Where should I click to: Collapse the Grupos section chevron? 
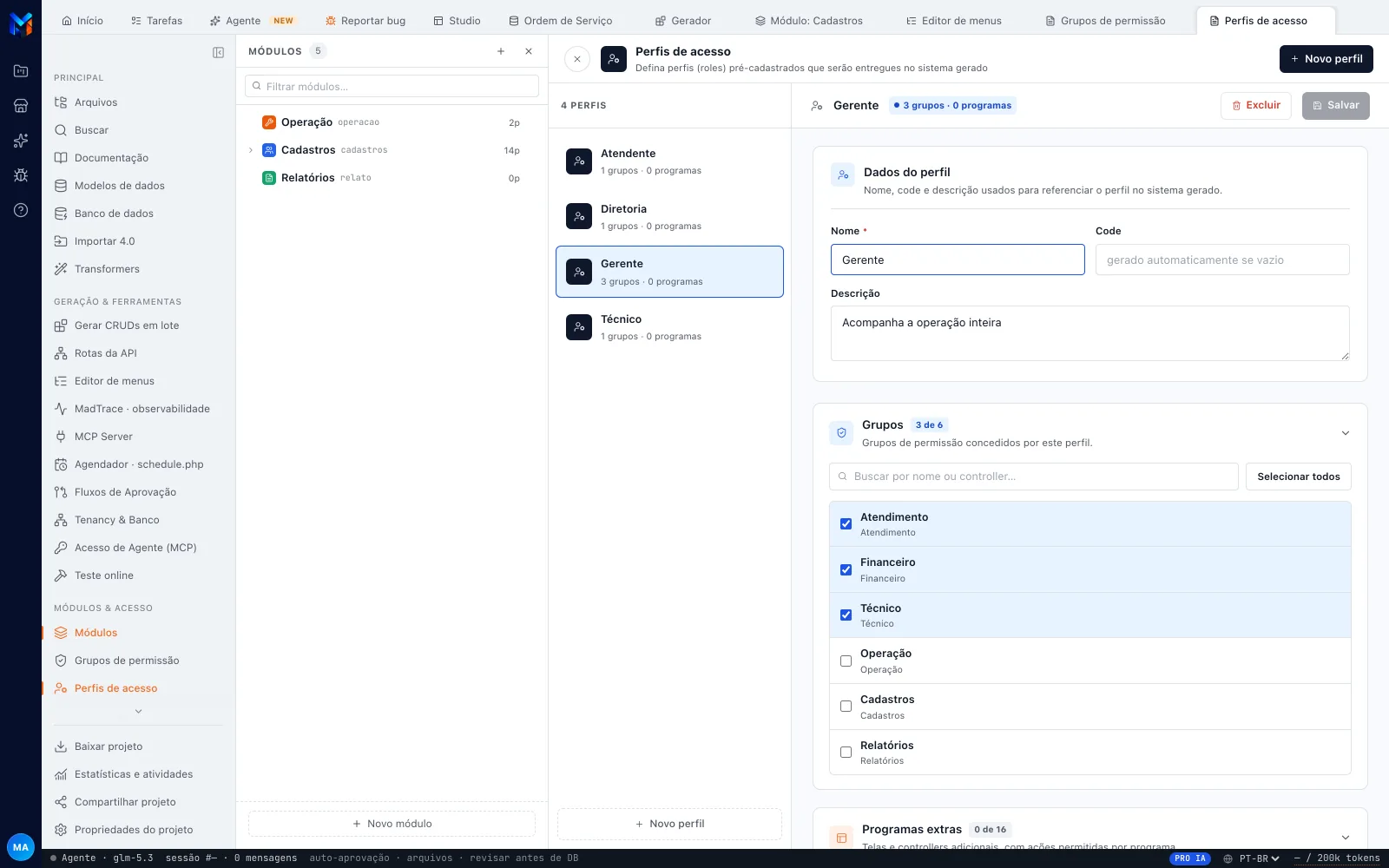point(1346,433)
